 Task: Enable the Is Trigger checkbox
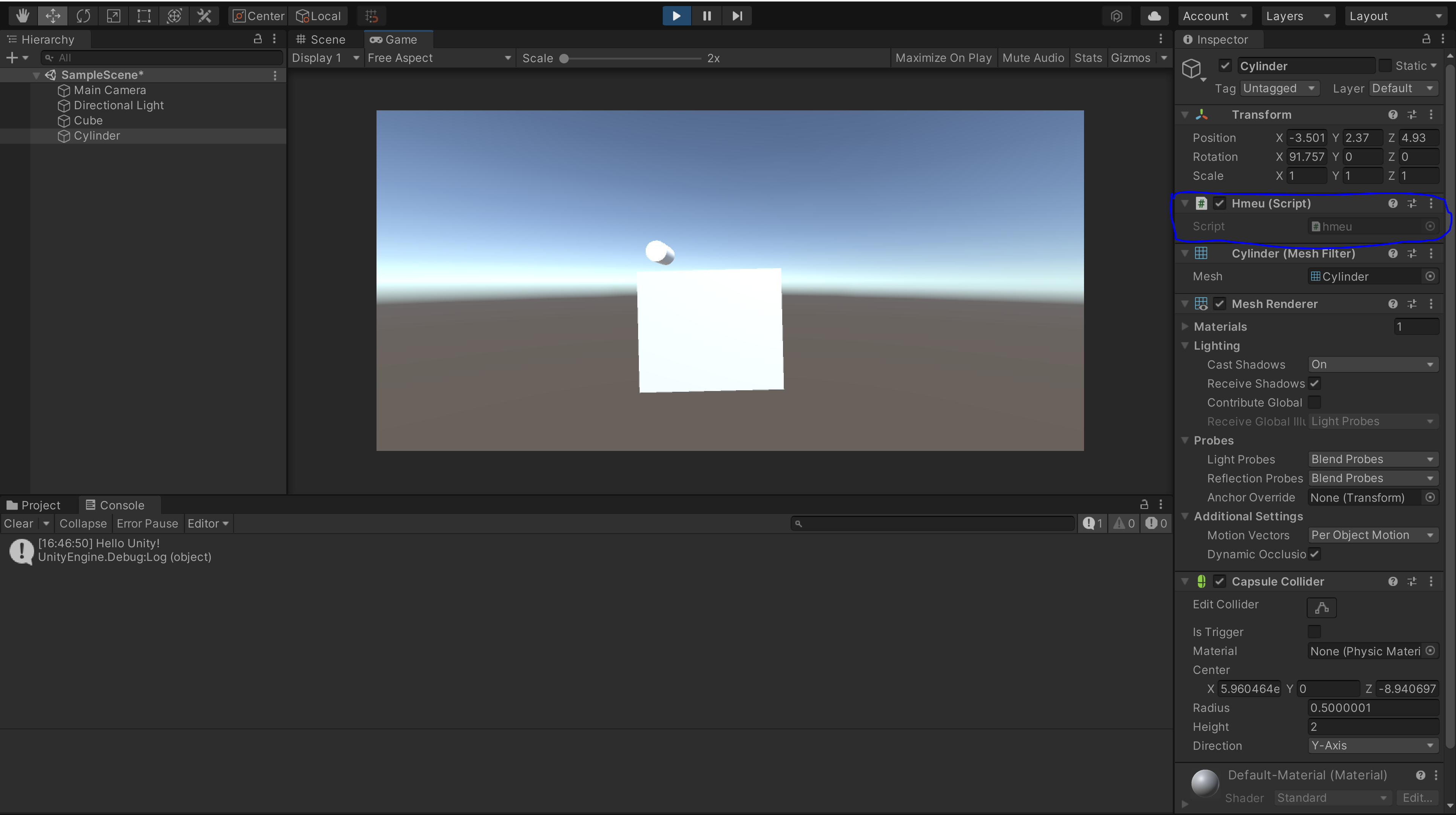[x=1315, y=632]
